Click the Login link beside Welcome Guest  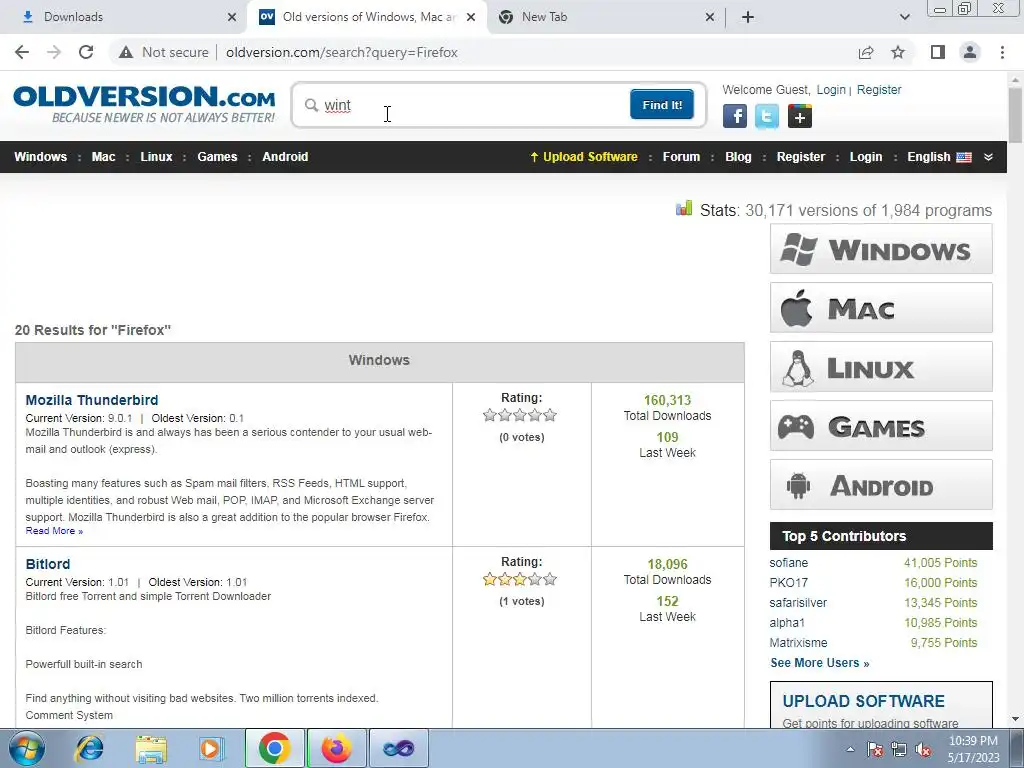point(831,89)
